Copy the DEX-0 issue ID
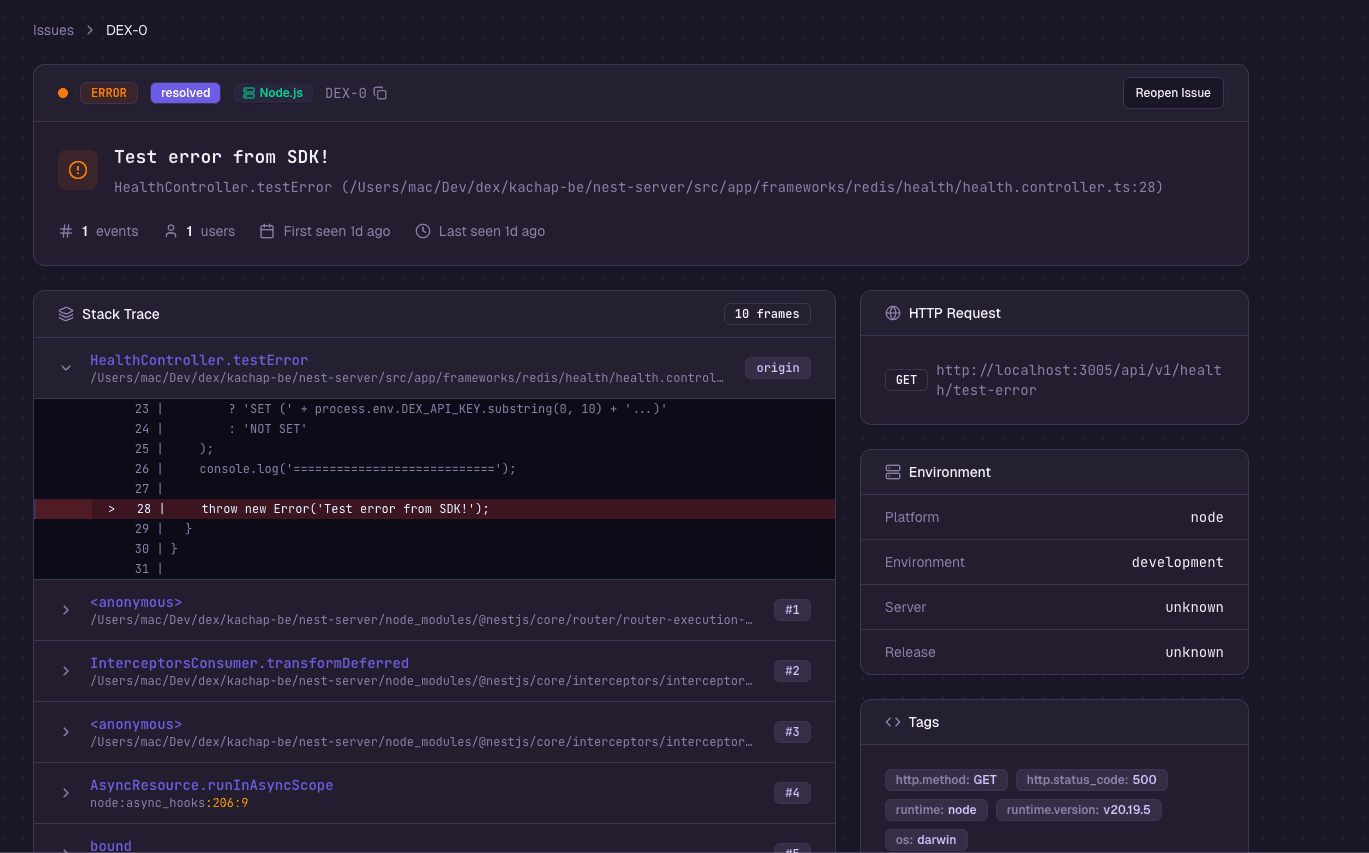The height and width of the screenshot is (853, 1369). pyautogui.click(x=380, y=93)
